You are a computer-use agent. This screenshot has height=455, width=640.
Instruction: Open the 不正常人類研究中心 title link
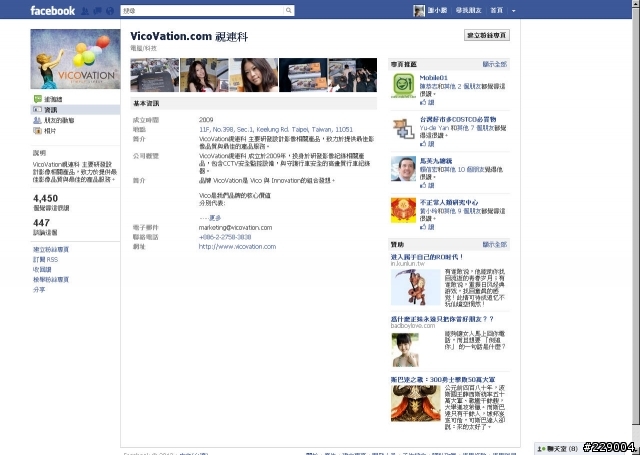coord(449,202)
